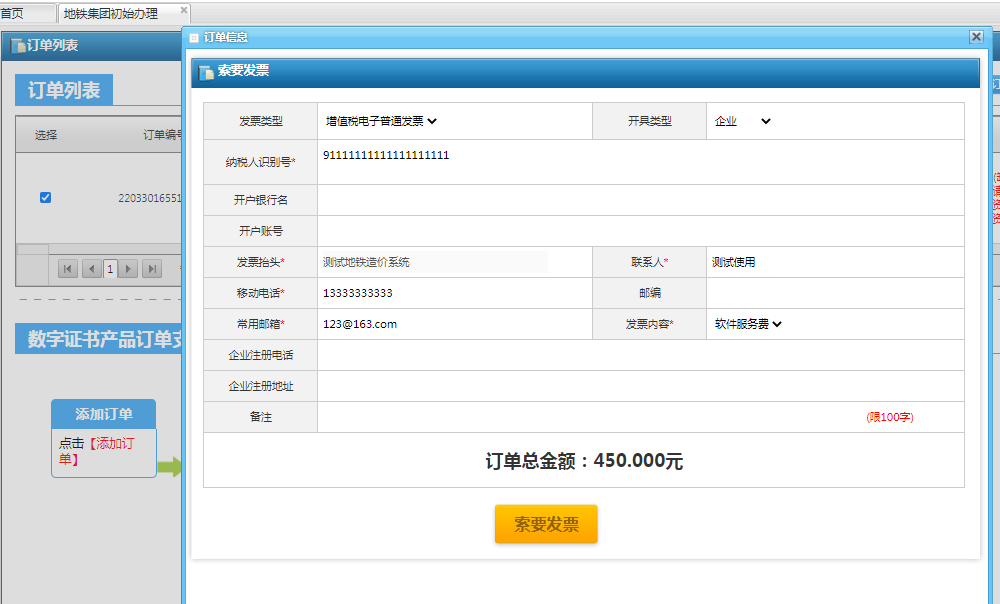Jump to last page of order list
1000x604 pixels.
pyautogui.click(x=152, y=268)
